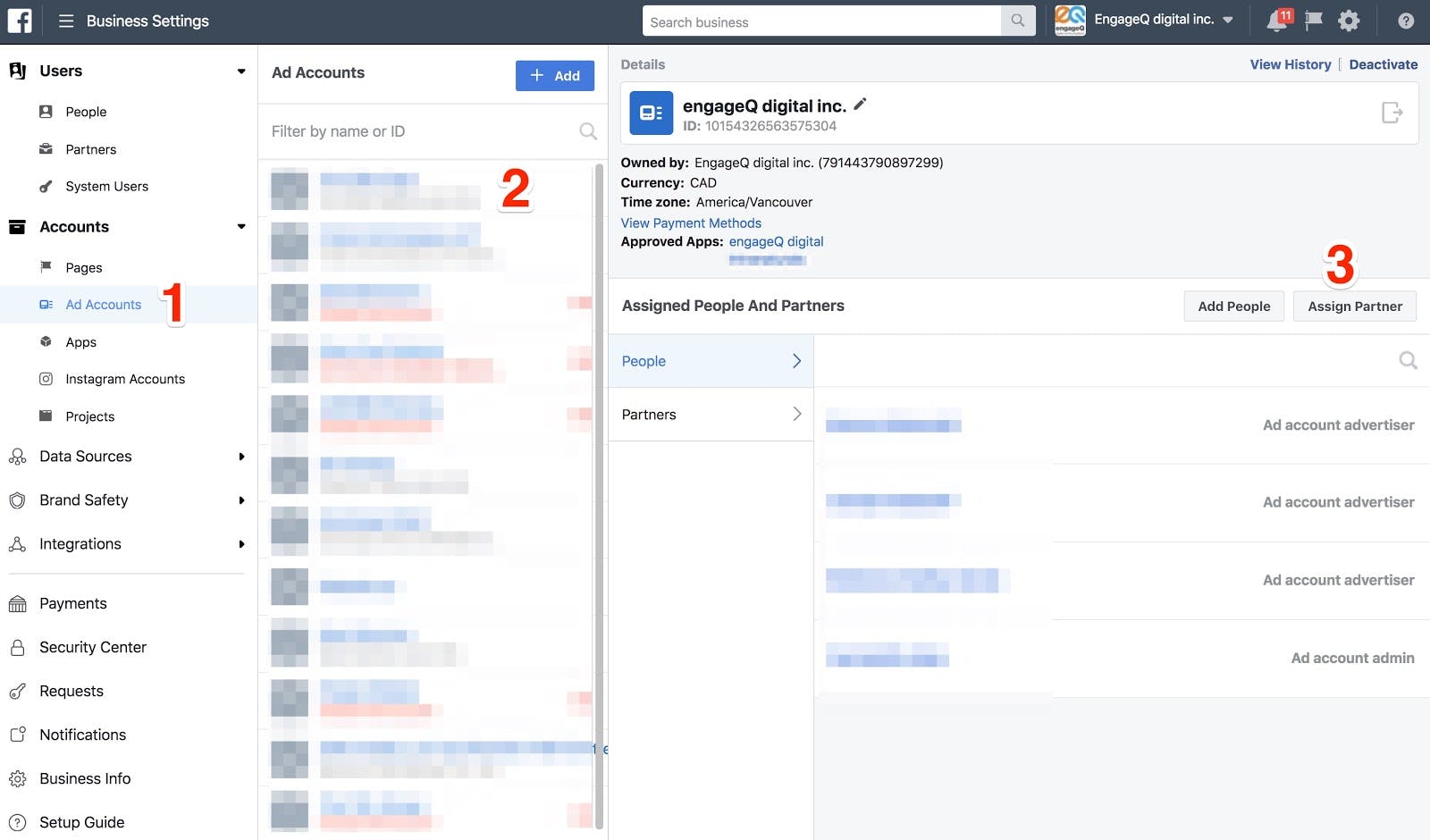Collapse the Users section arrow

[x=241, y=71]
